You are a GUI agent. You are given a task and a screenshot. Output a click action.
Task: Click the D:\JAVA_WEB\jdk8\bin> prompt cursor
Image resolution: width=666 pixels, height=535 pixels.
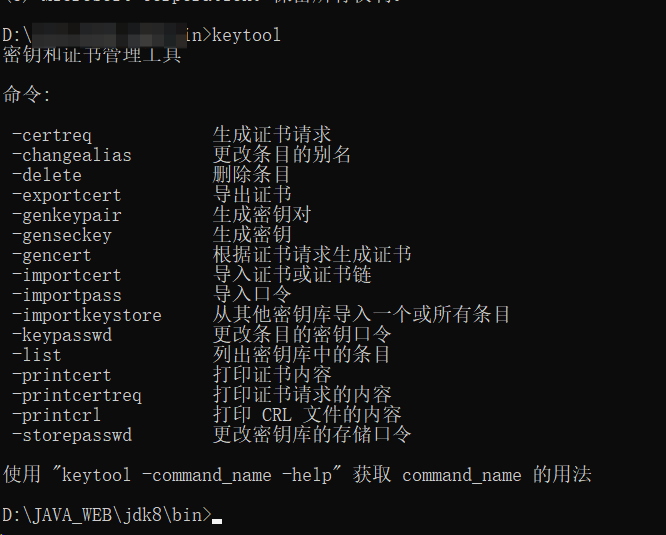tap(217, 516)
